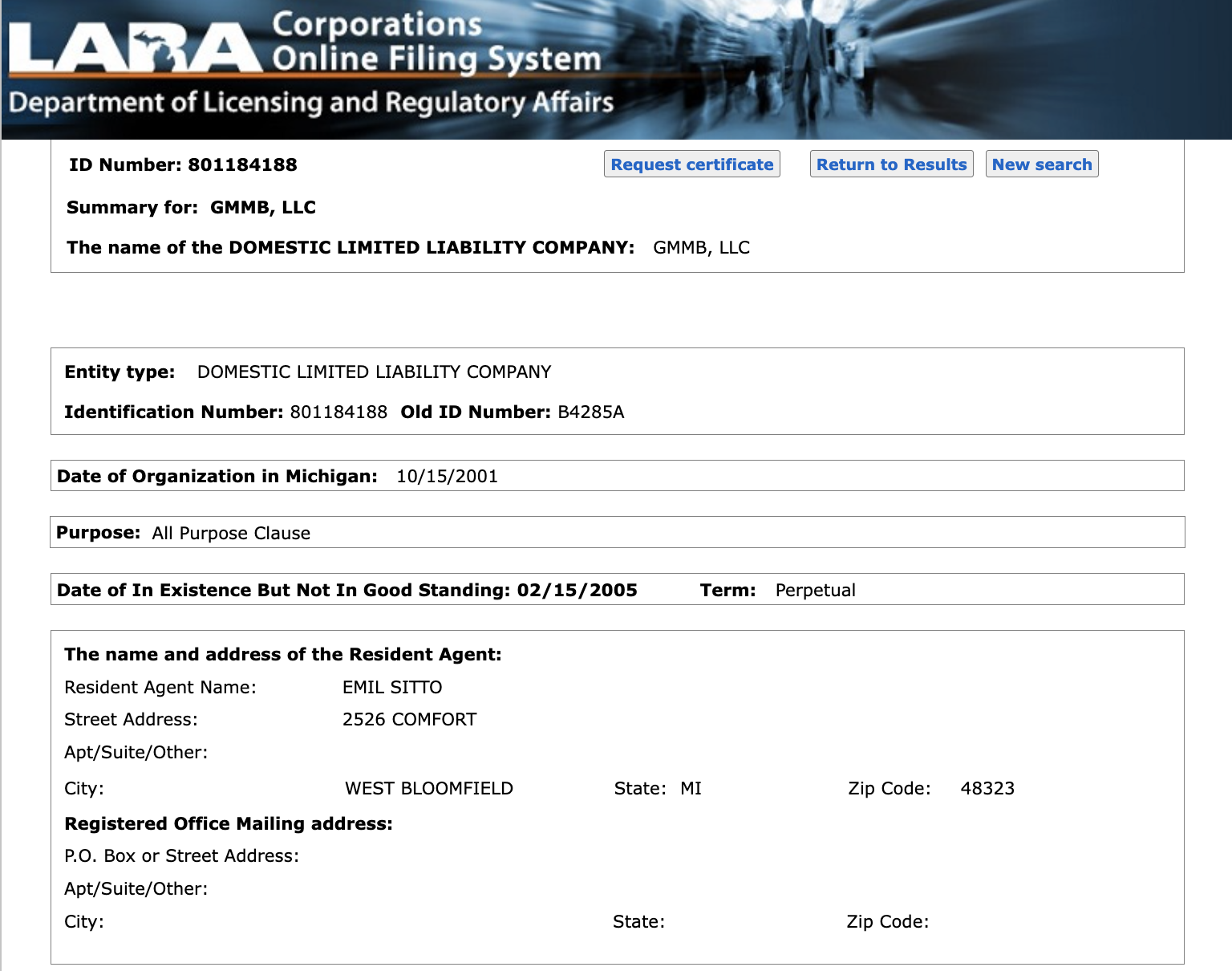This screenshot has width=1232, height=971.
Task: Select street address 2526 COMFORT
Action: point(409,720)
